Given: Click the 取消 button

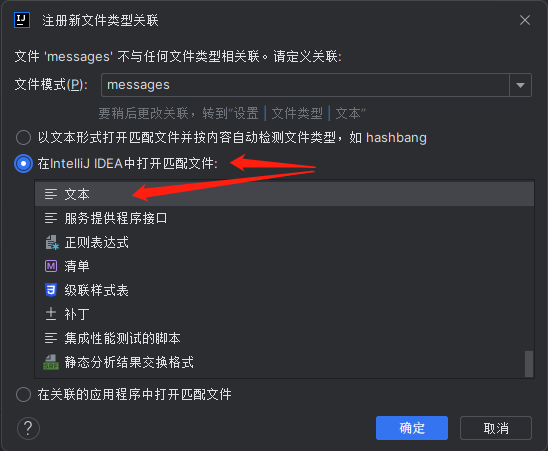Looking at the screenshot, I should (x=496, y=428).
